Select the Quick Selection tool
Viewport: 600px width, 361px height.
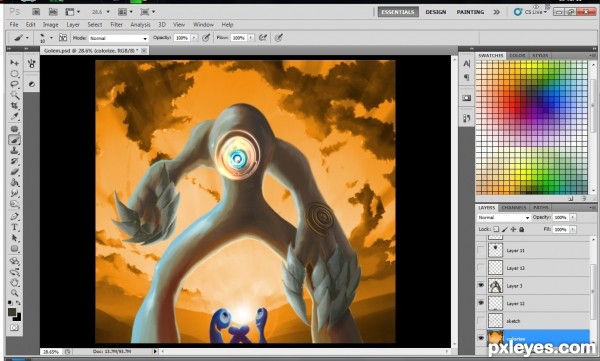click(x=15, y=95)
